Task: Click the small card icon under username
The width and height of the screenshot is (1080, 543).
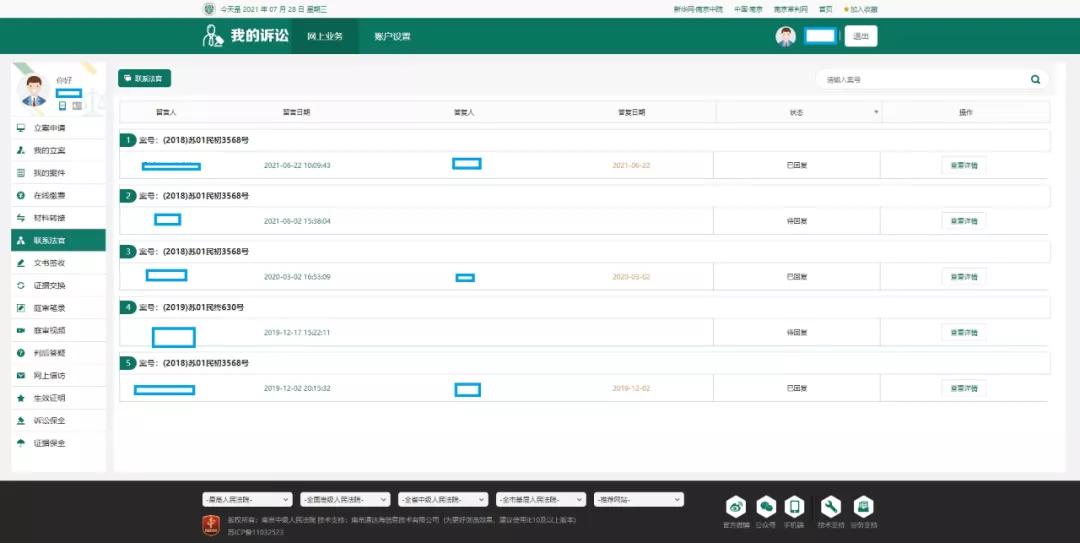Action: [x=76, y=105]
